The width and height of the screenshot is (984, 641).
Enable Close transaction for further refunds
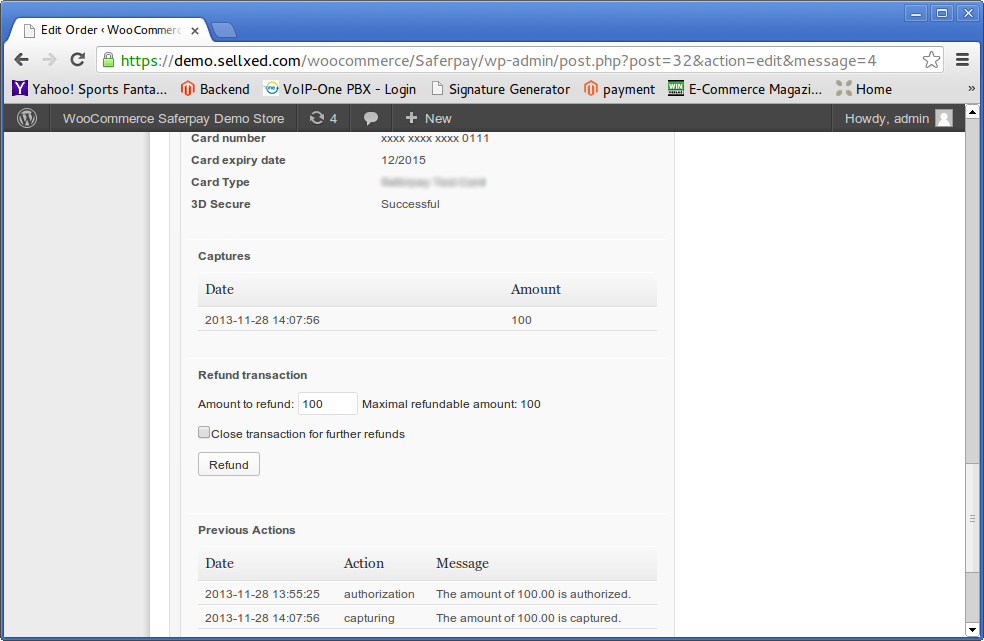(204, 433)
